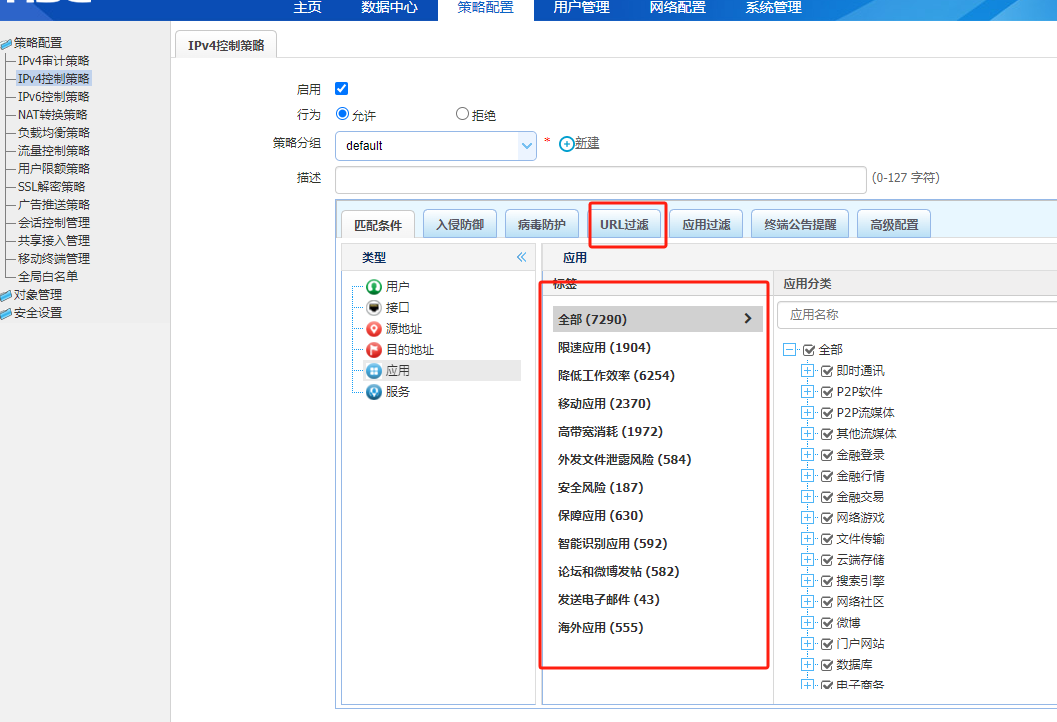Click the 服务 service icon
1057x722 pixels.
(x=373, y=392)
